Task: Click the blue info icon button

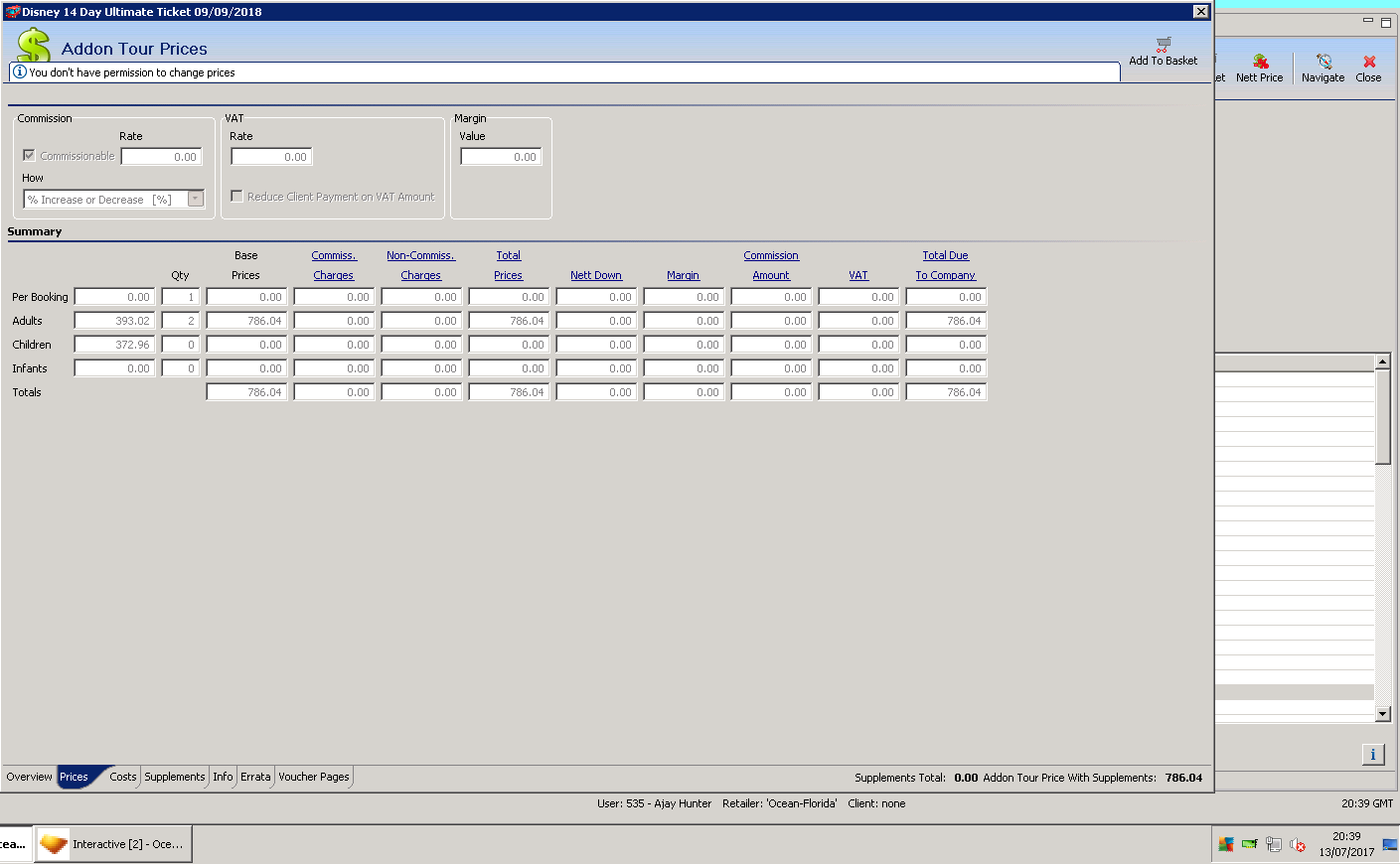Action: pos(1373,755)
